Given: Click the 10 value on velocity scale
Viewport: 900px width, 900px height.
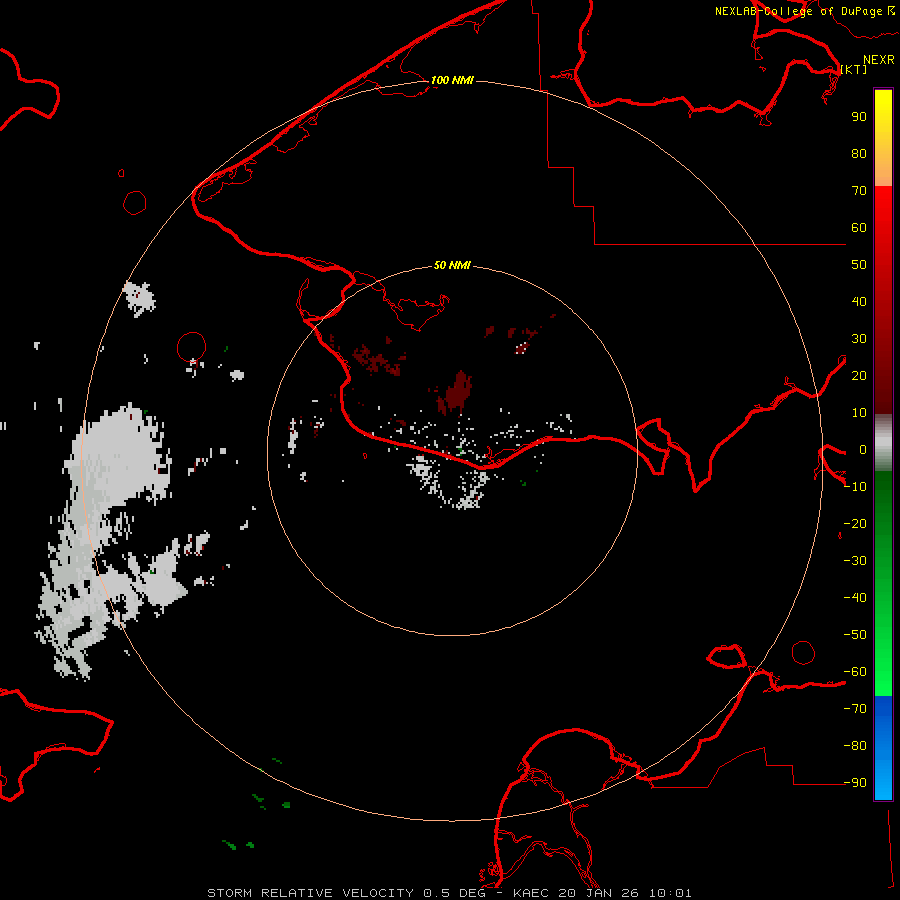Looking at the screenshot, I should (x=859, y=413).
